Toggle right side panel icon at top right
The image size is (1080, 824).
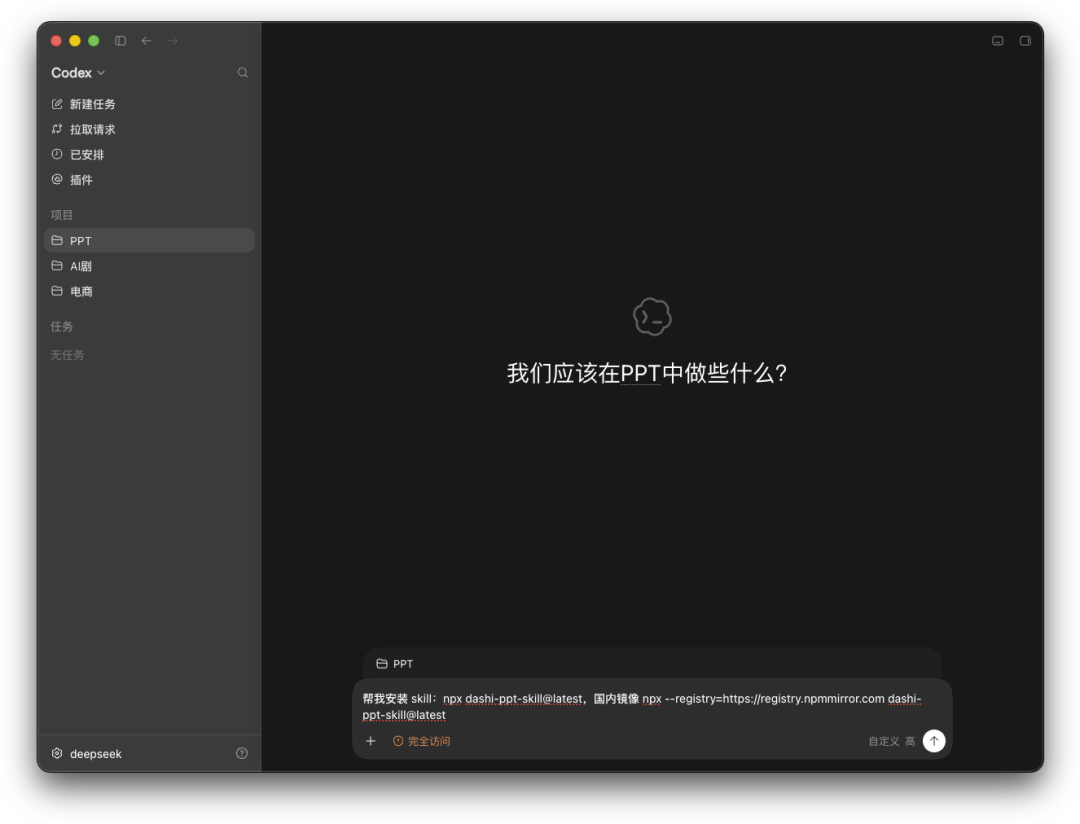[1025, 41]
